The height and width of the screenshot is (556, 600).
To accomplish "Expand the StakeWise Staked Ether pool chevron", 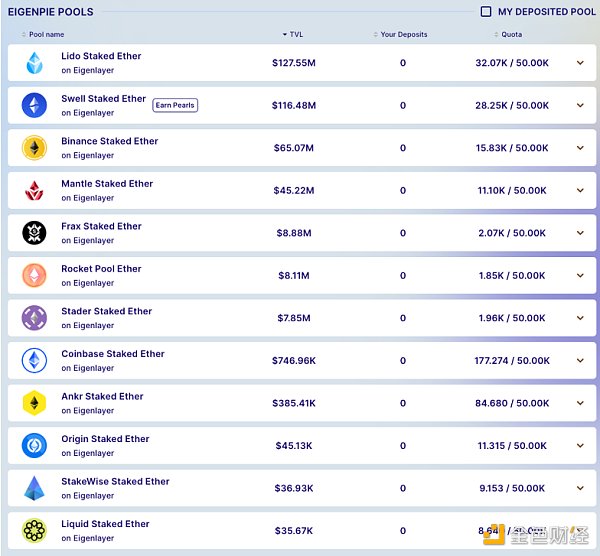I will (580, 488).
